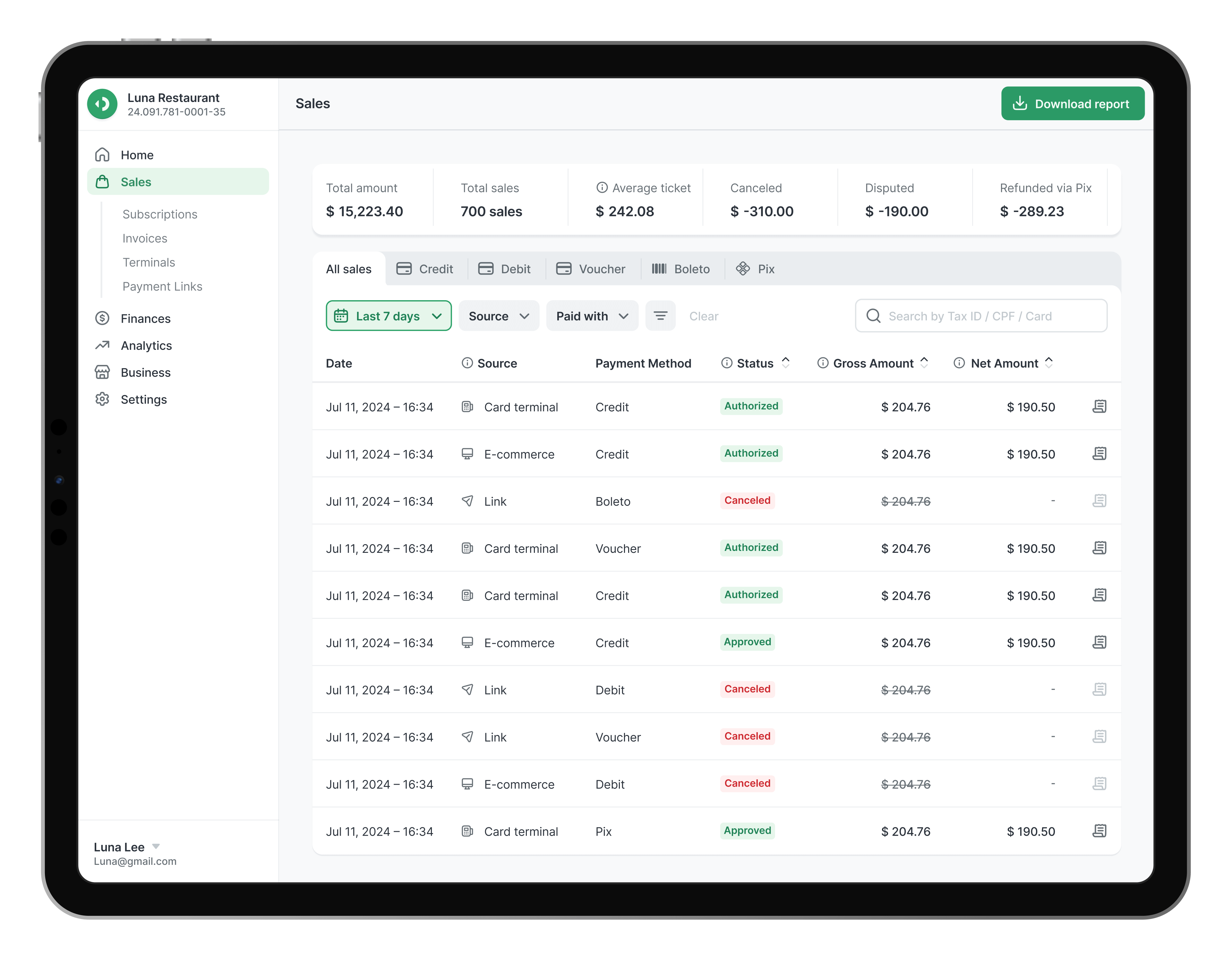Click the Download report button
Screen dimensions: 1232x962
tap(1072, 104)
